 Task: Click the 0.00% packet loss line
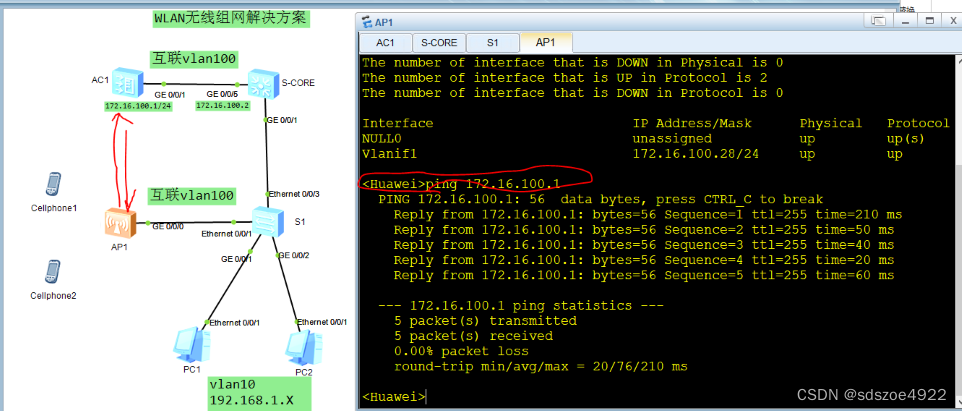[x=461, y=351]
